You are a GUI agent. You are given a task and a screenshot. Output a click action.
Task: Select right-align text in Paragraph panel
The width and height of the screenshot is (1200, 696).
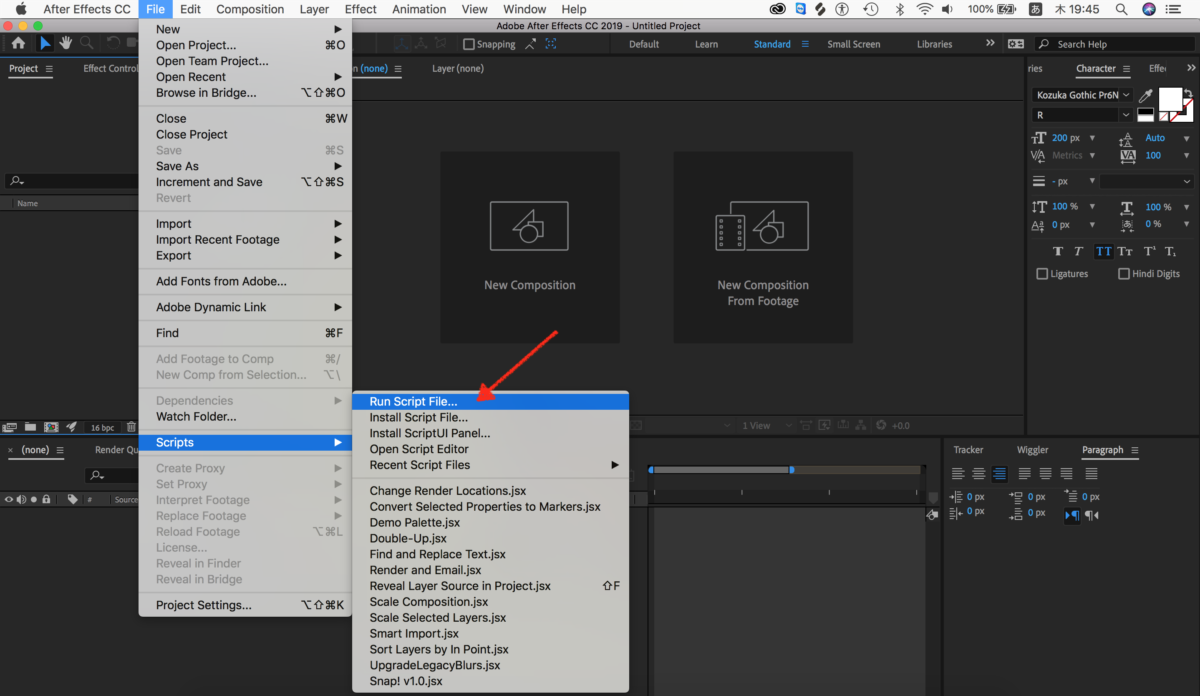click(999, 474)
